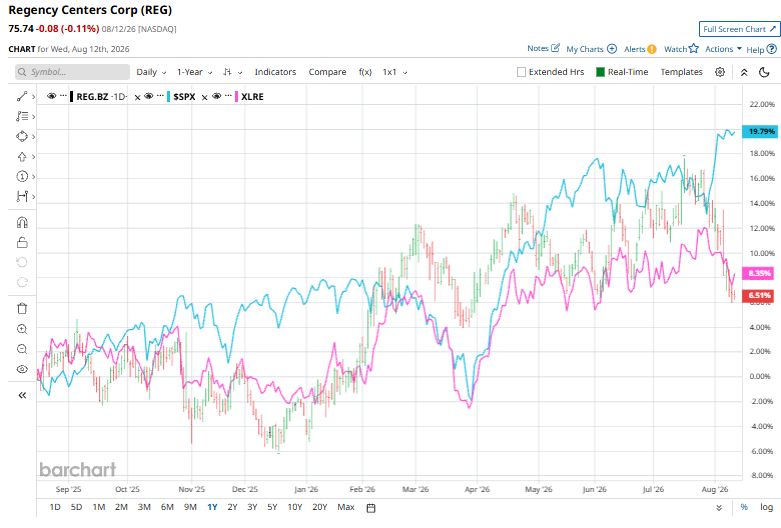Open the Daily frequency dropdown
Screen dimensions: 781x528
click(151, 72)
